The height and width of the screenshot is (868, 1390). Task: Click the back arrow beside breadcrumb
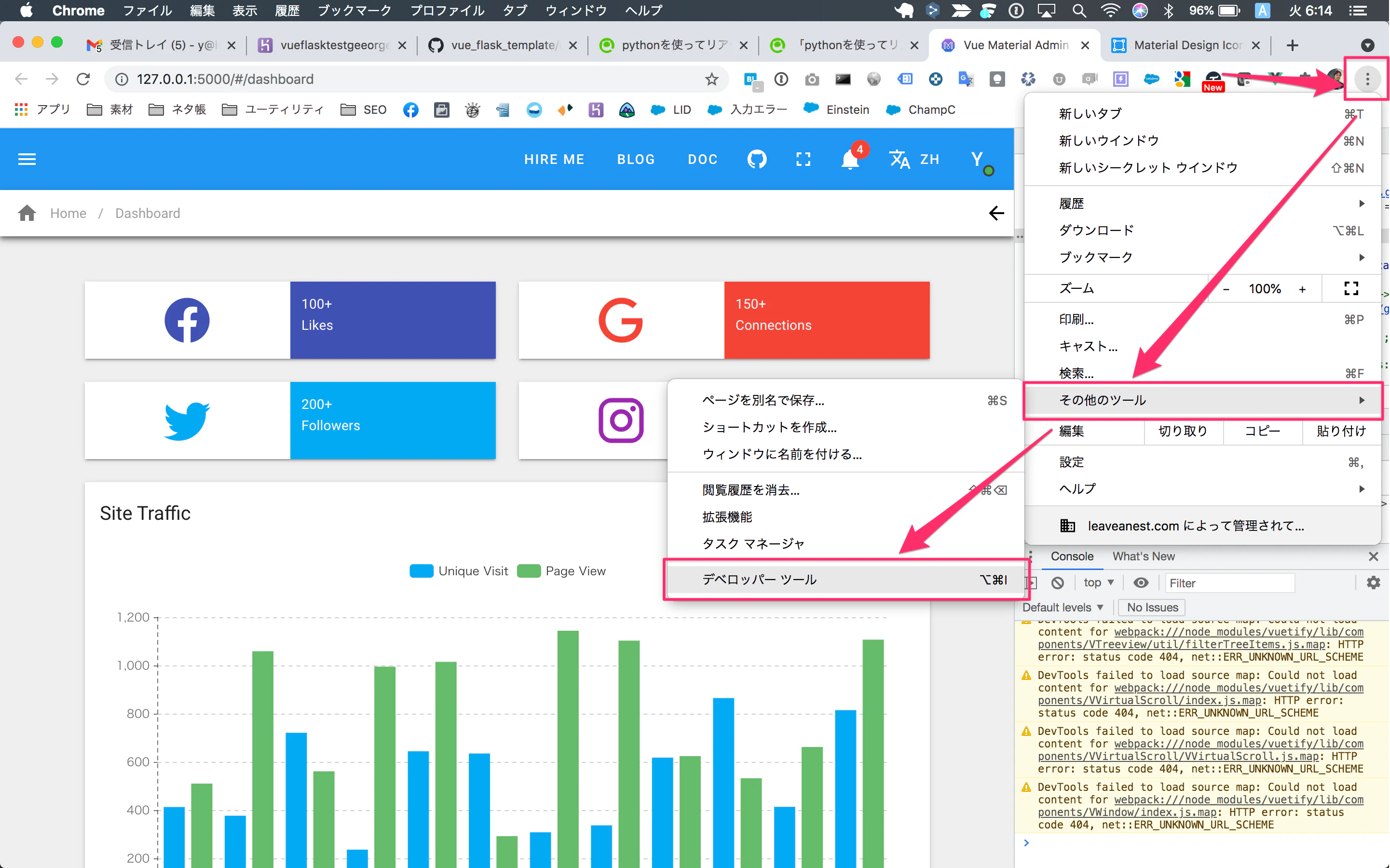pyautogui.click(x=996, y=213)
